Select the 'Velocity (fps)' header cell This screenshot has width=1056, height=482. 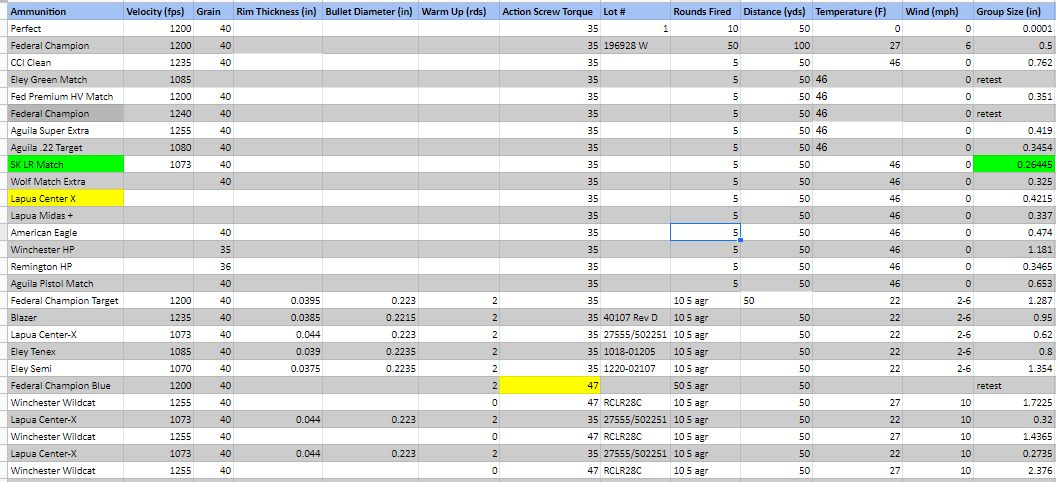pyautogui.click(x=159, y=12)
